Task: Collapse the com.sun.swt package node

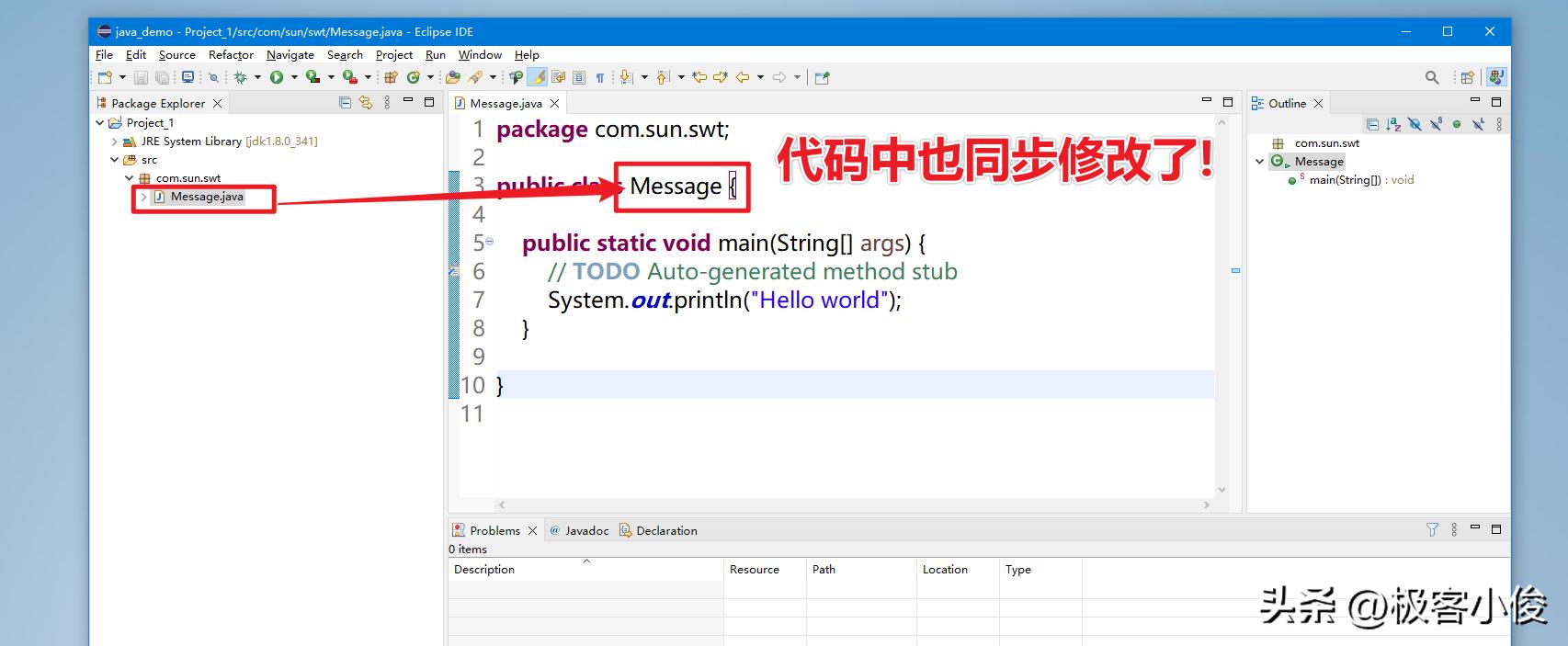Action: pos(130,178)
